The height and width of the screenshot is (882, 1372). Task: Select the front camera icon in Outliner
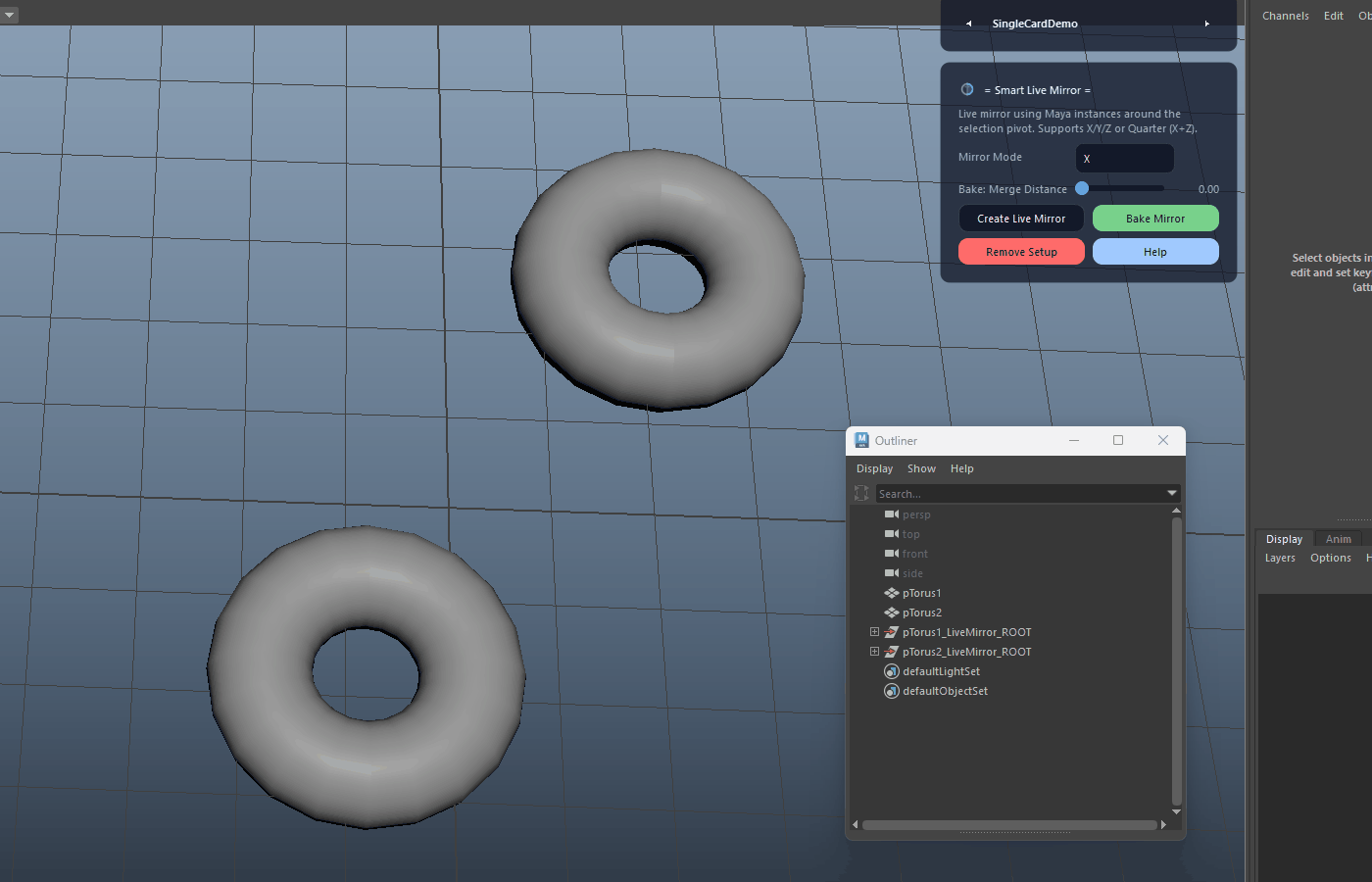(892, 554)
